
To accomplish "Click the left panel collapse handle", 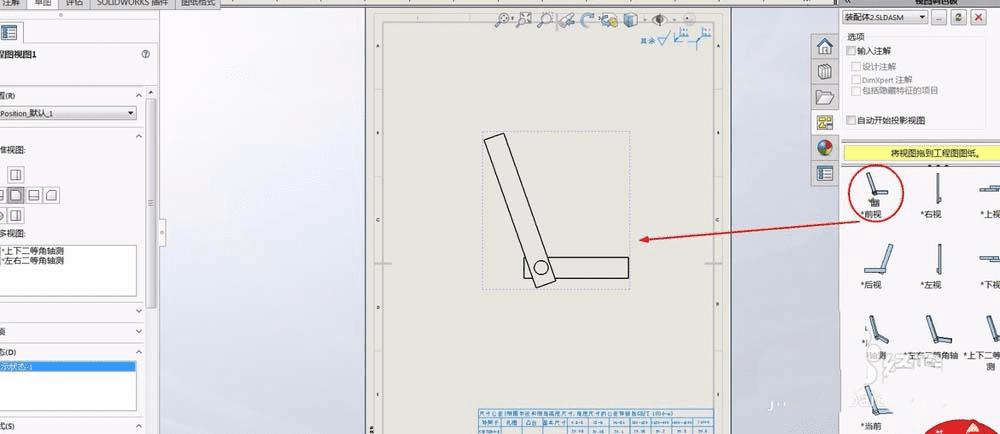I will pos(162,233).
